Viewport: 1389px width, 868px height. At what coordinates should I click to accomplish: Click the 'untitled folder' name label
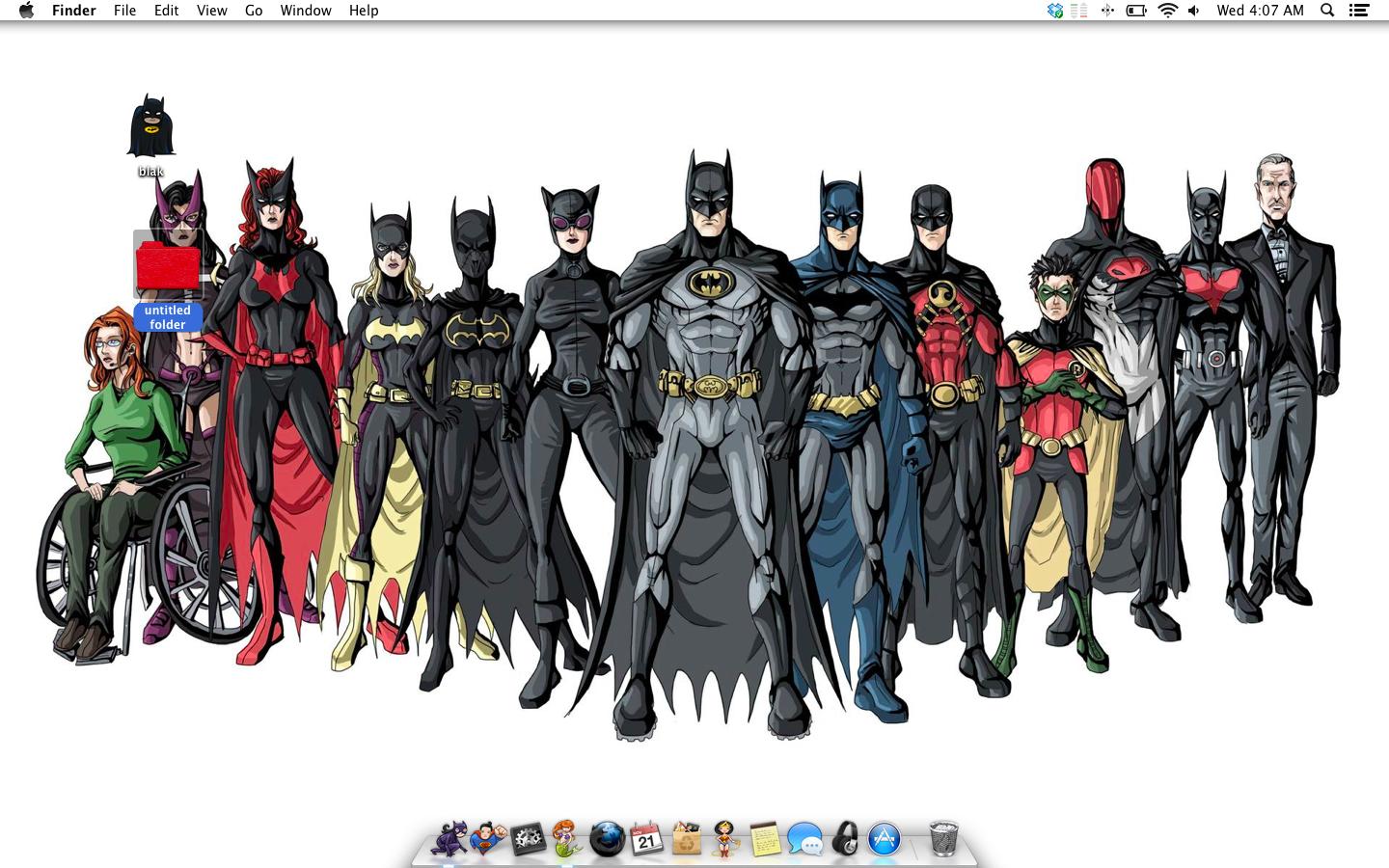point(168,317)
